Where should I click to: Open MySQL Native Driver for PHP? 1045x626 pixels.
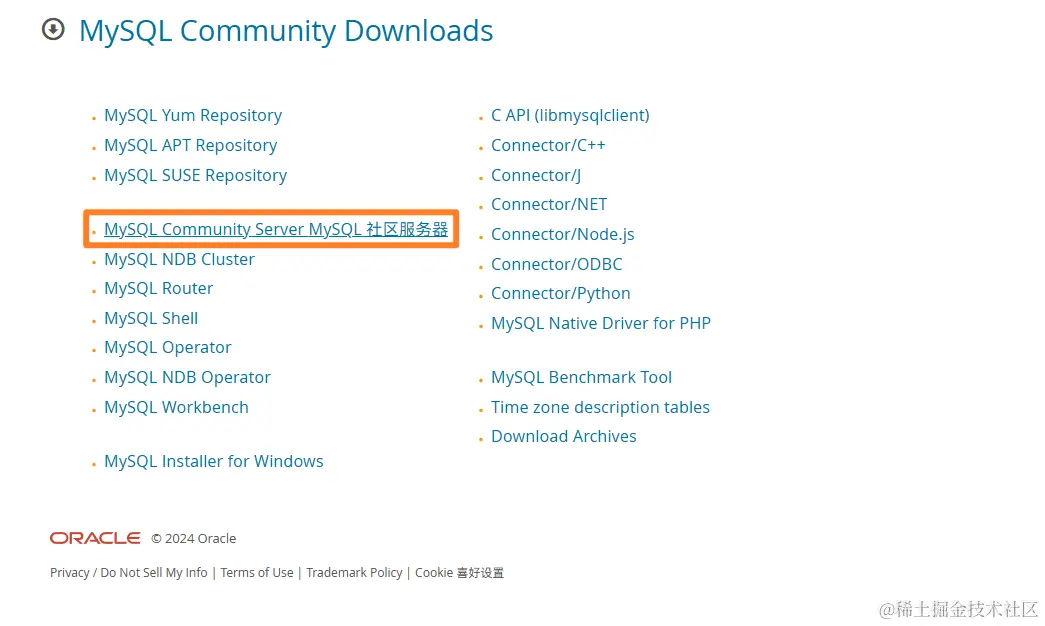[x=601, y=323]
